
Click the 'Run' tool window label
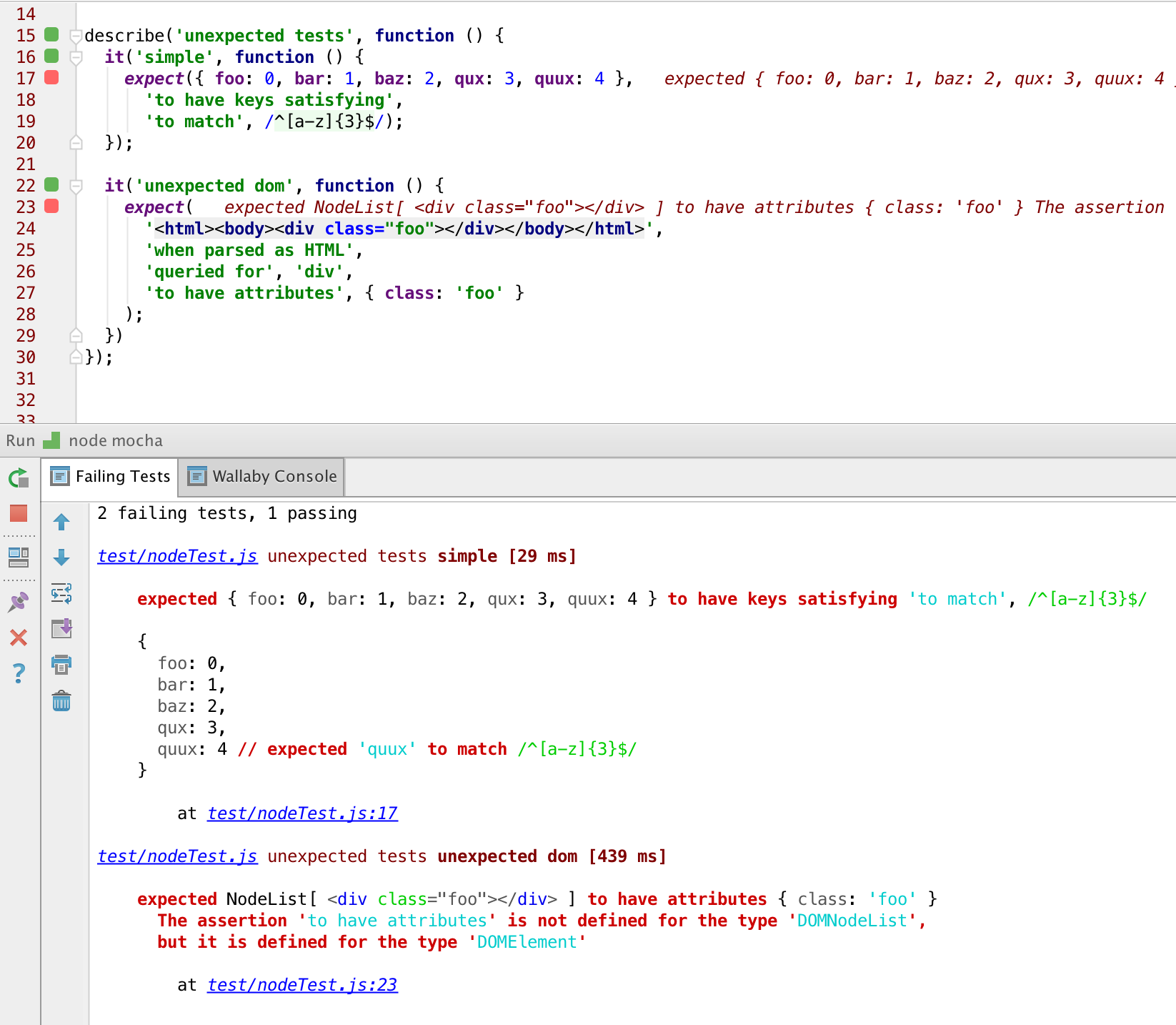coord(21,440)
